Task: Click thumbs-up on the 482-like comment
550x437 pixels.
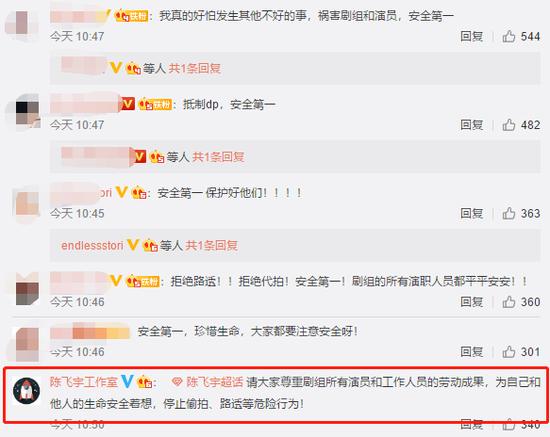Action: (x=509, y=125)
